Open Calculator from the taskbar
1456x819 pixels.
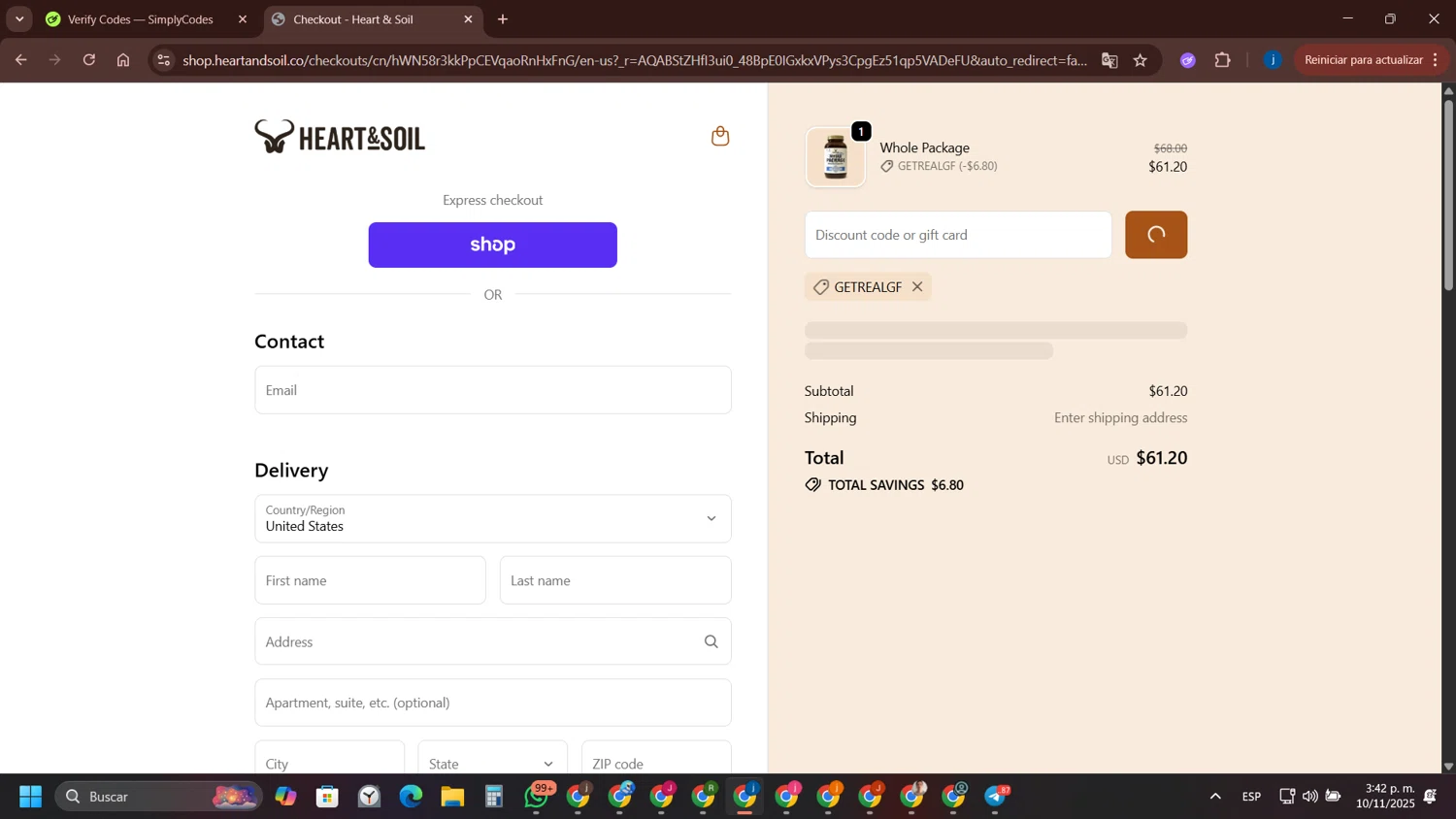[x=494, y=797]
